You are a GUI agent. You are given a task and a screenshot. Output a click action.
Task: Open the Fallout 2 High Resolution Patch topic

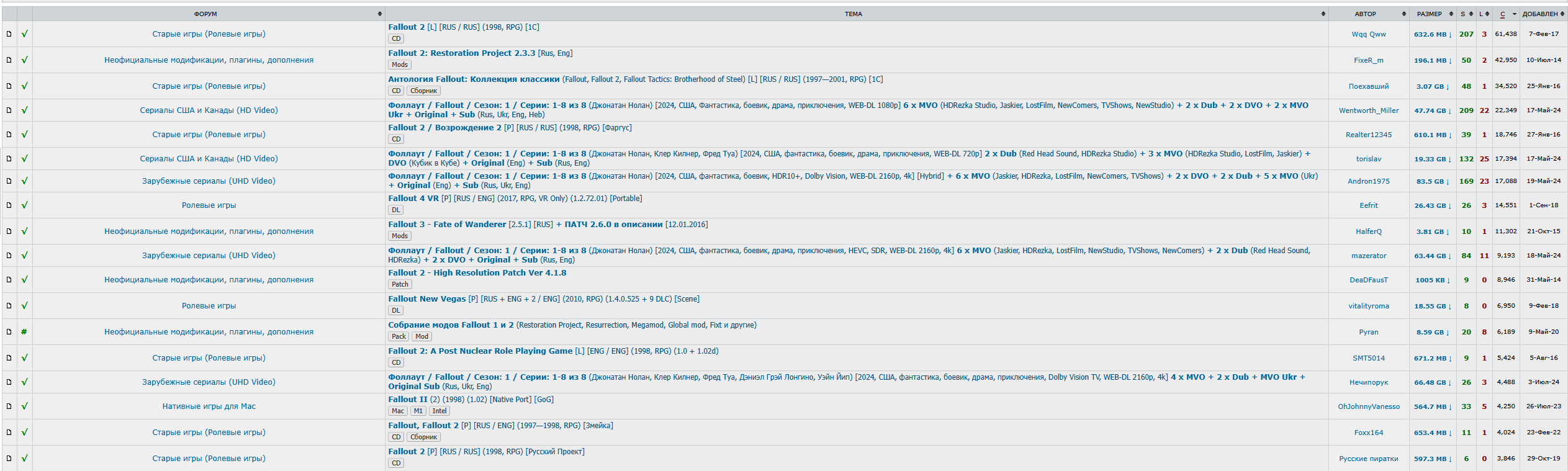[x=477, y=273]
